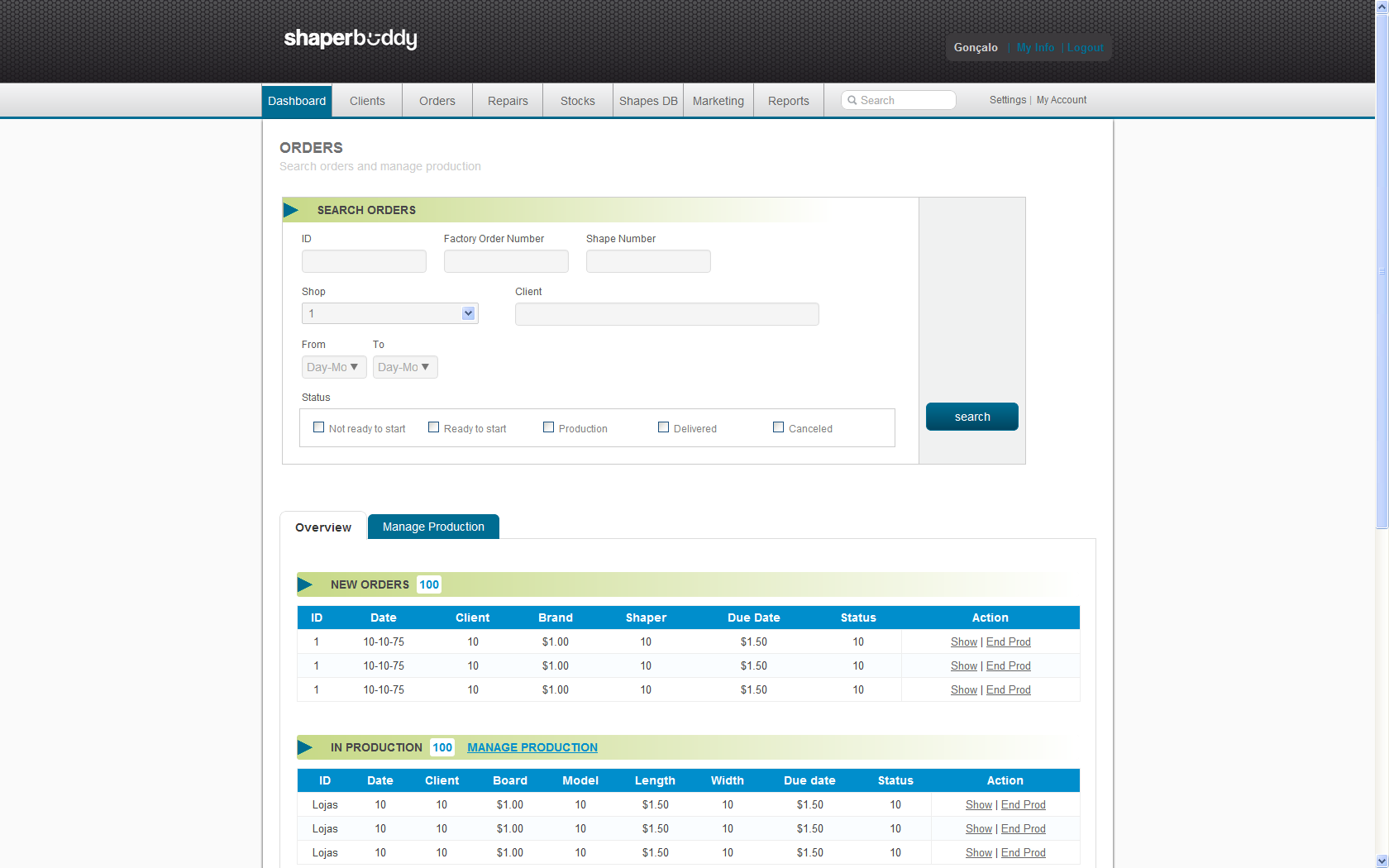Click the Logout link

(1085, 48)
